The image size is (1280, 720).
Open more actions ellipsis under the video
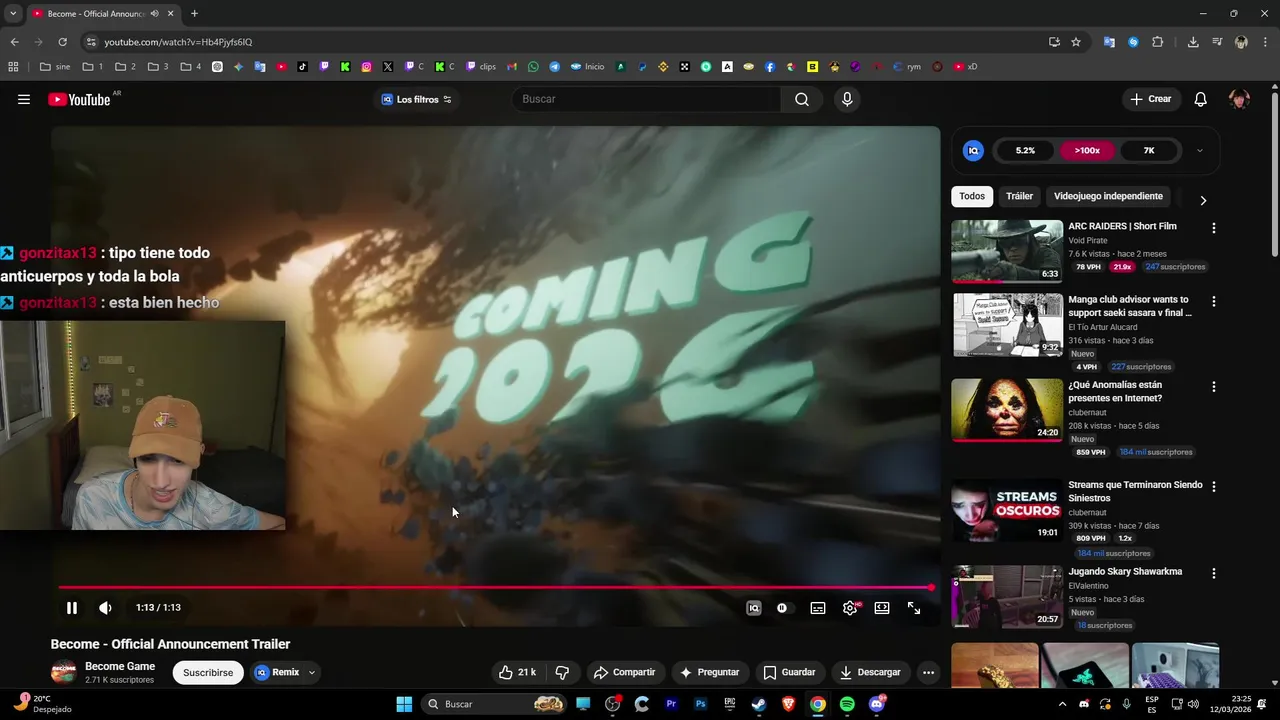pyautogui.click(x=928, y=672)
